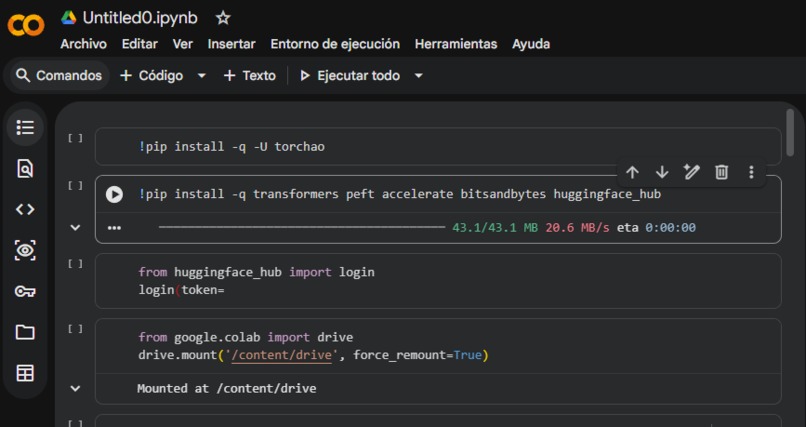This screenshot has width=806, height=427.
Task: Click the 'Mounted at /content/drive' output text
Action: (x=227, y=388)
